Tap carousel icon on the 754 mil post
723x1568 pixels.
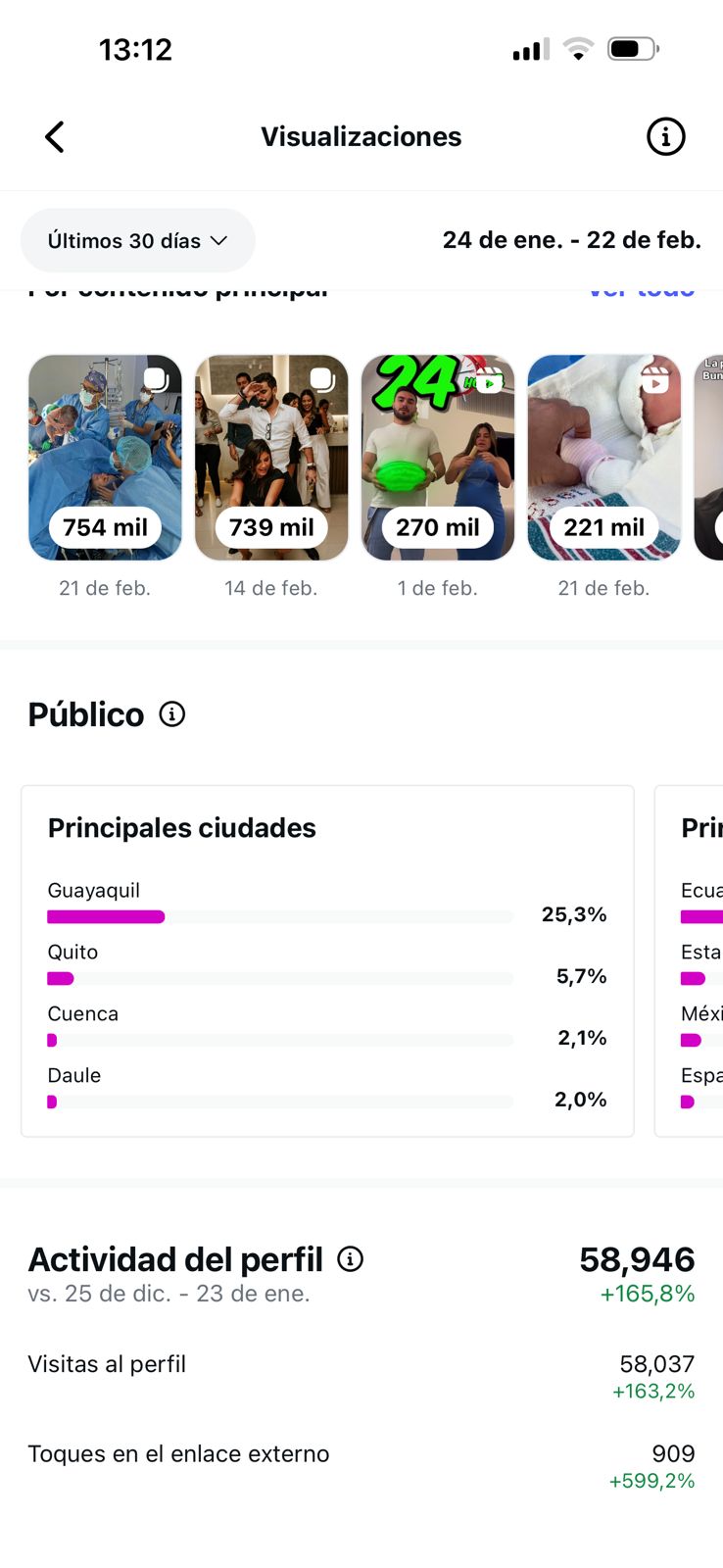point(156,379)
